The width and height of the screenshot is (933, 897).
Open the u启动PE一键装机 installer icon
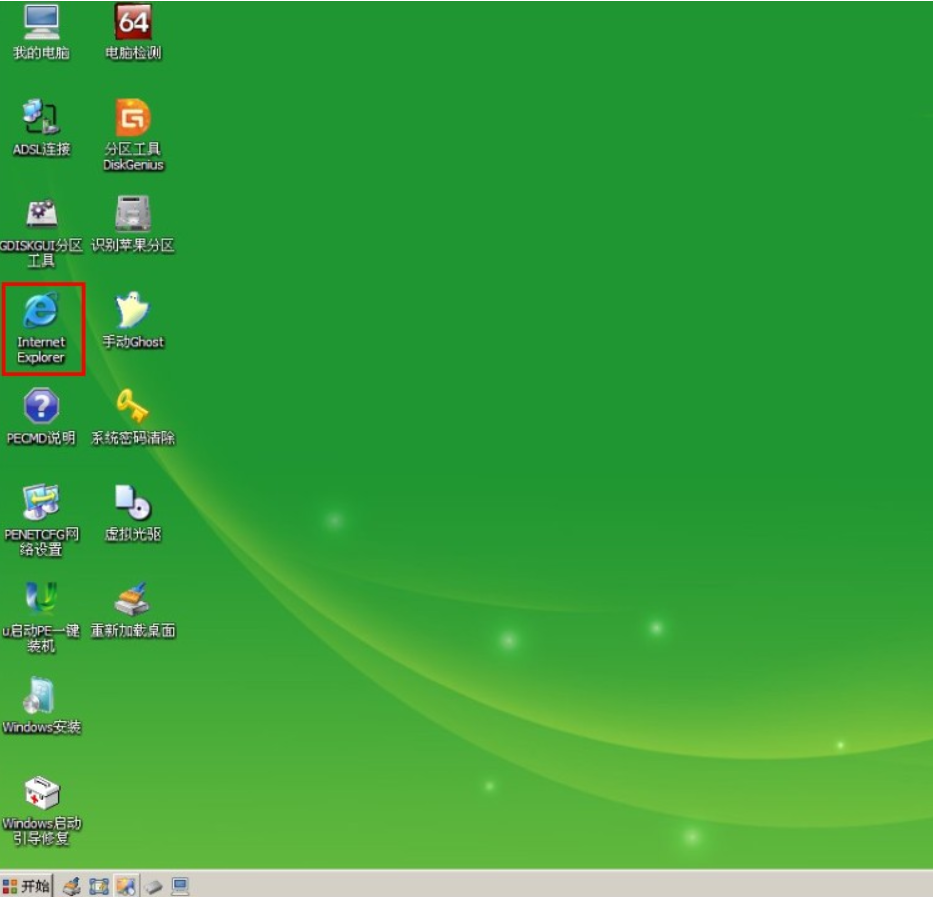click(x=41, y=599)
